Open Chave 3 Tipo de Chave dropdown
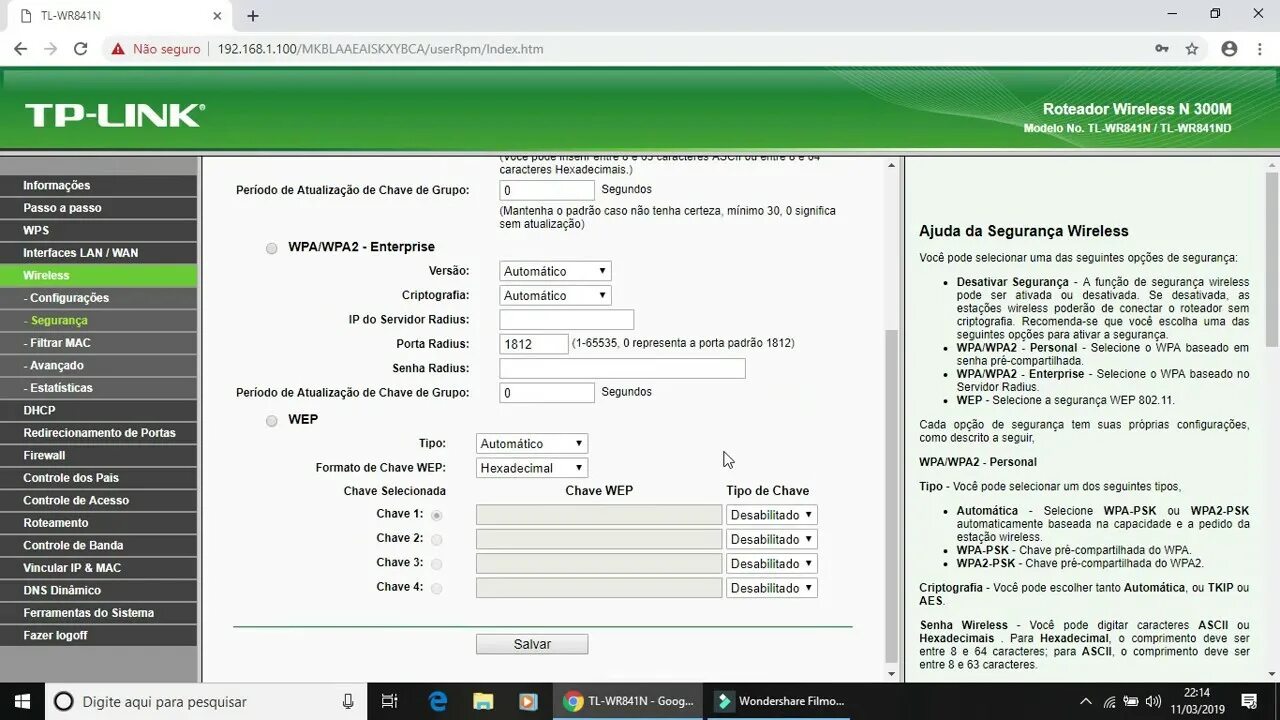 click(772, 563)
